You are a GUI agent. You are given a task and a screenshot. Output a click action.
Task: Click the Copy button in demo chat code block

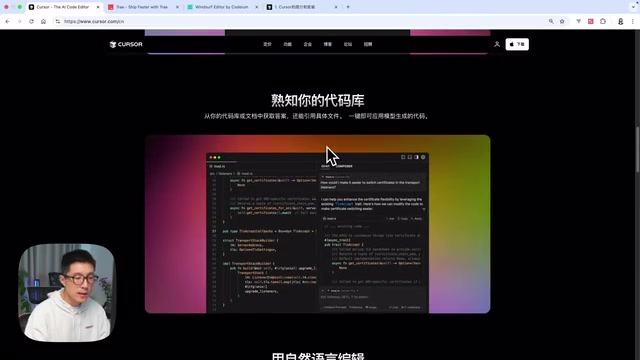(x=403, y=219)
